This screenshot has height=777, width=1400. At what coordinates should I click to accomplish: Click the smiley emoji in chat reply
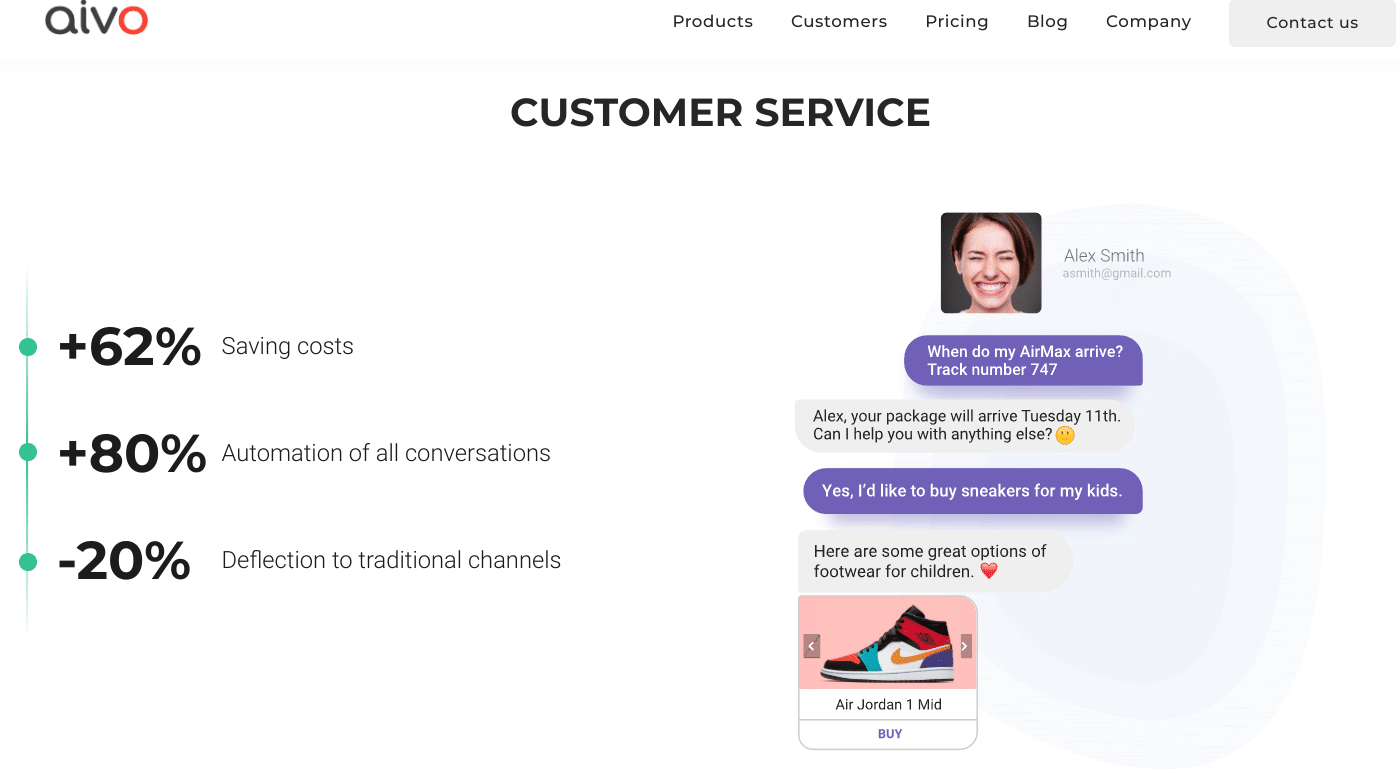1065,435
